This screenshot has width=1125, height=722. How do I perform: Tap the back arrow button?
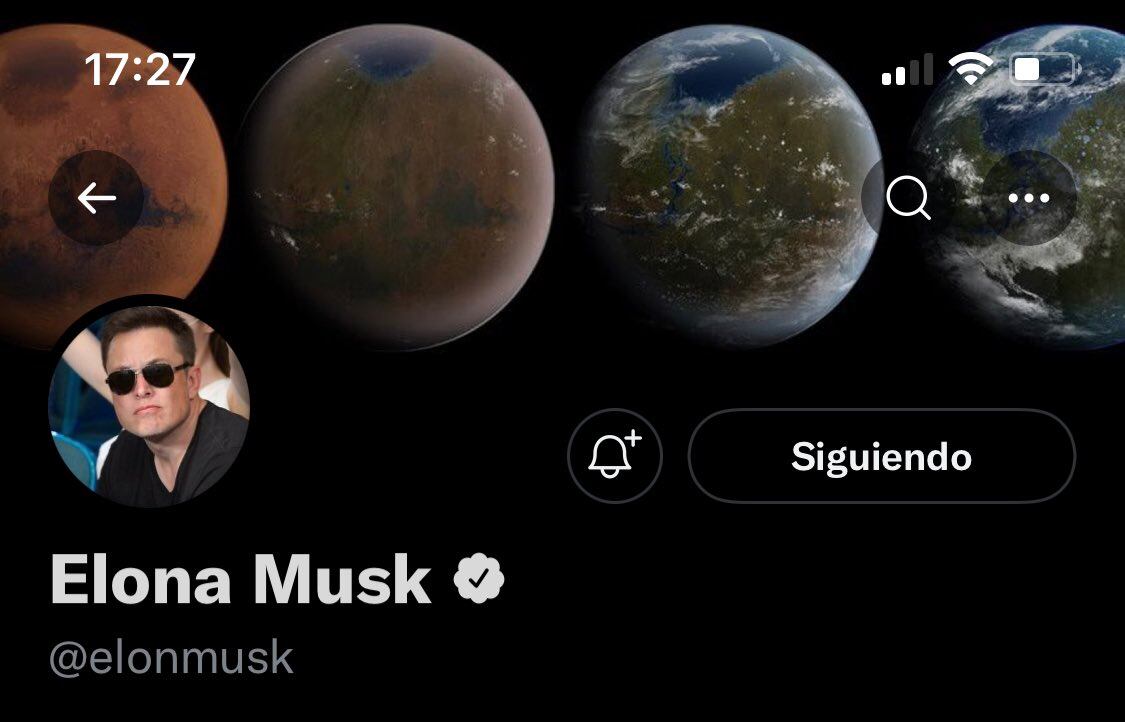pyautogui.click(x=96, y=198)
